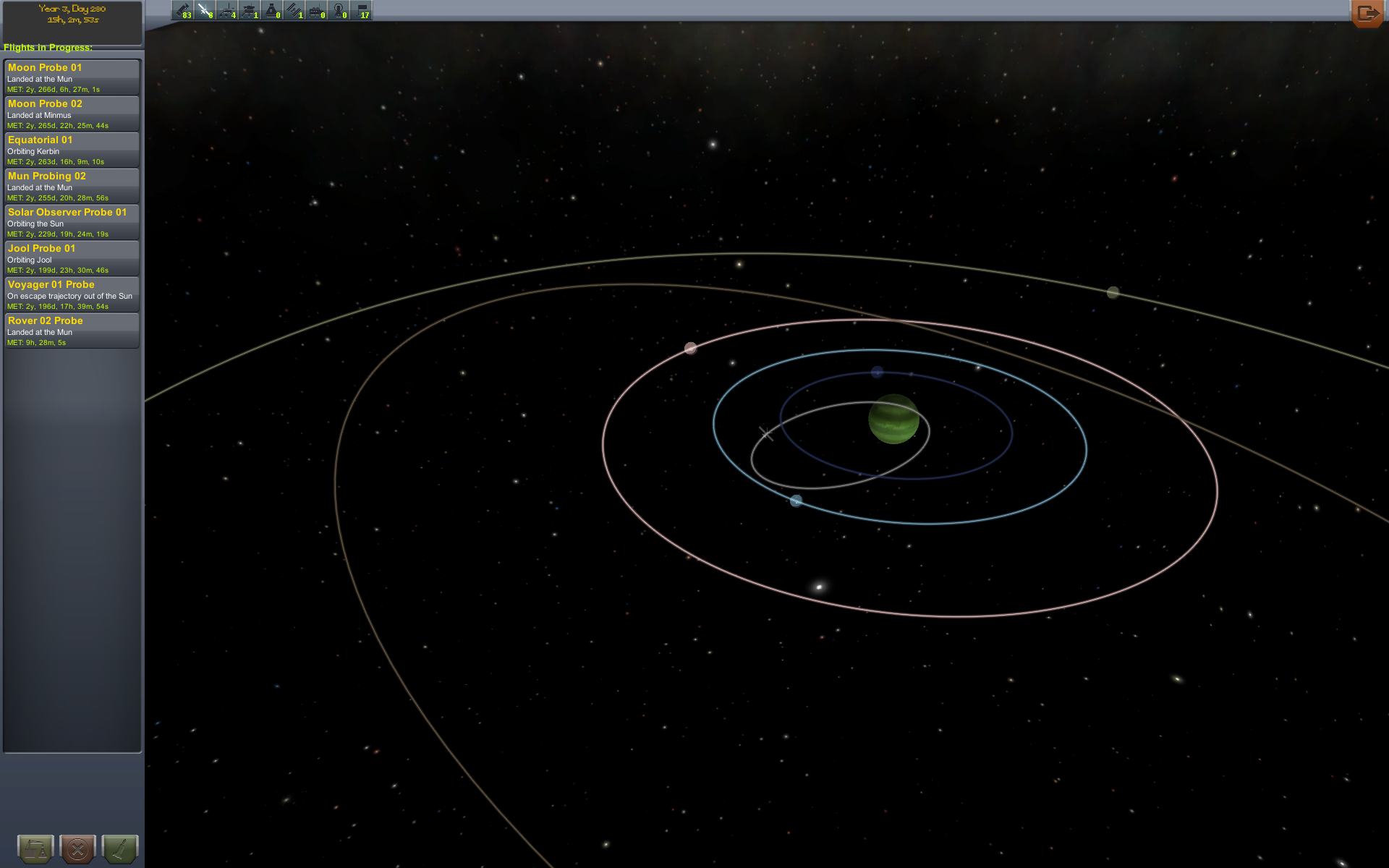Image resolution: width=1389 pixels, height=868 pixels.
Task: Toggle the probes filter showing 8
Action: 205,11
